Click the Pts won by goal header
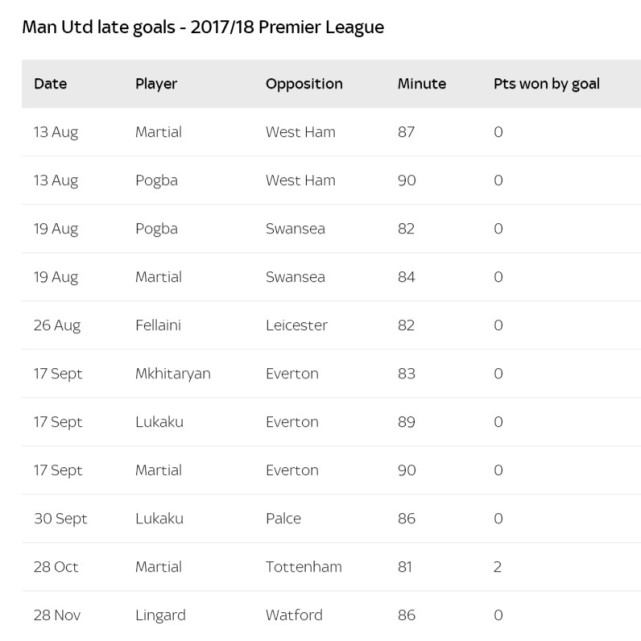This screenshot has width=641, height=641. point(546,84)
